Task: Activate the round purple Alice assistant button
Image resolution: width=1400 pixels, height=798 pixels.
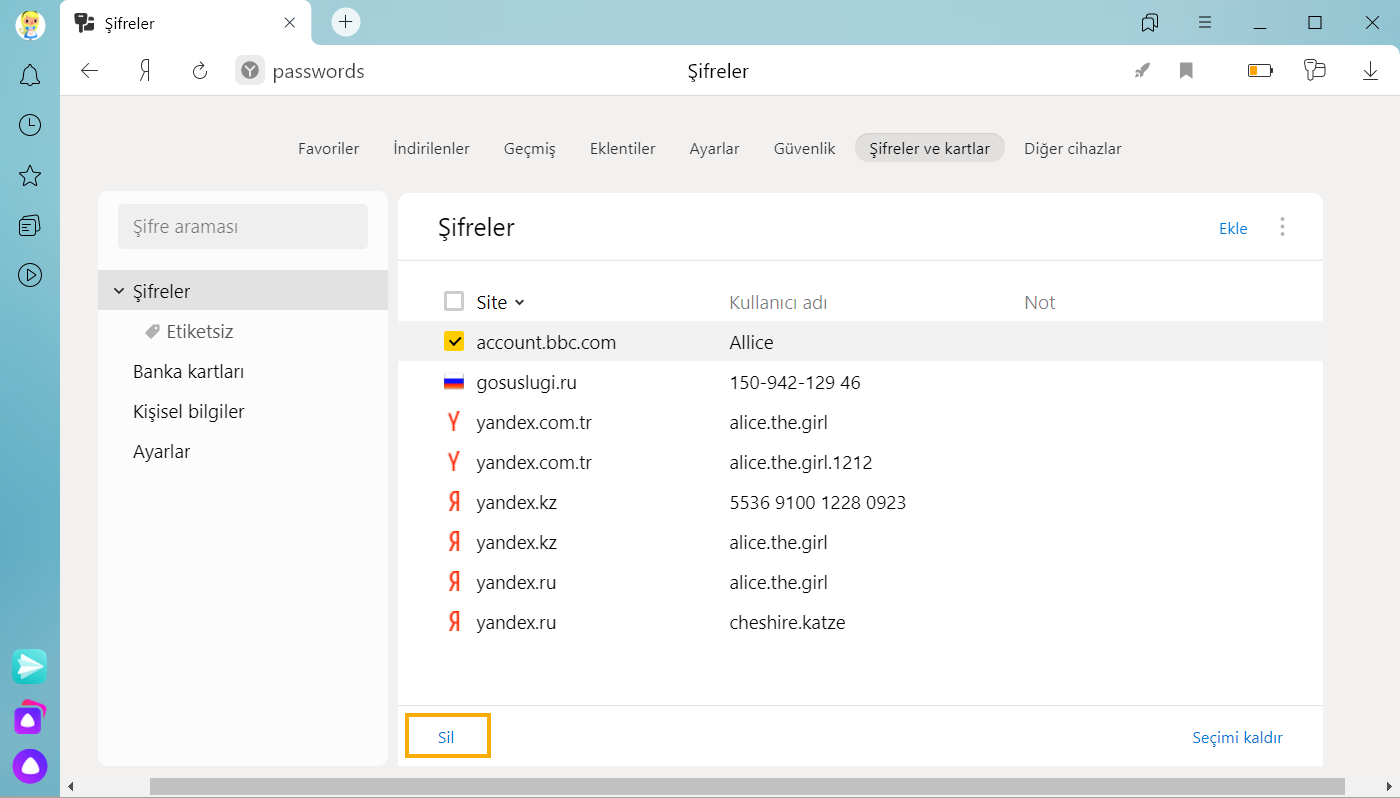Action: [30, 766]
